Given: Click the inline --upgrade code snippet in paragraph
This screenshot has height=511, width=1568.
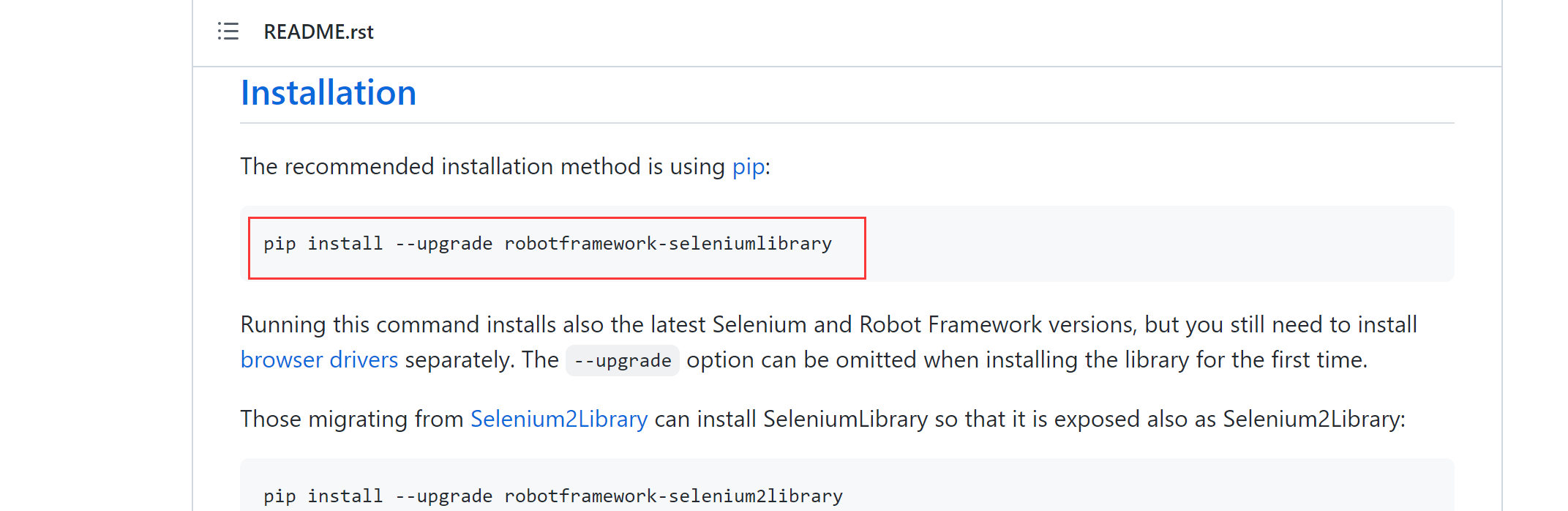Looking at the screenshot, I should pos(622,361).
